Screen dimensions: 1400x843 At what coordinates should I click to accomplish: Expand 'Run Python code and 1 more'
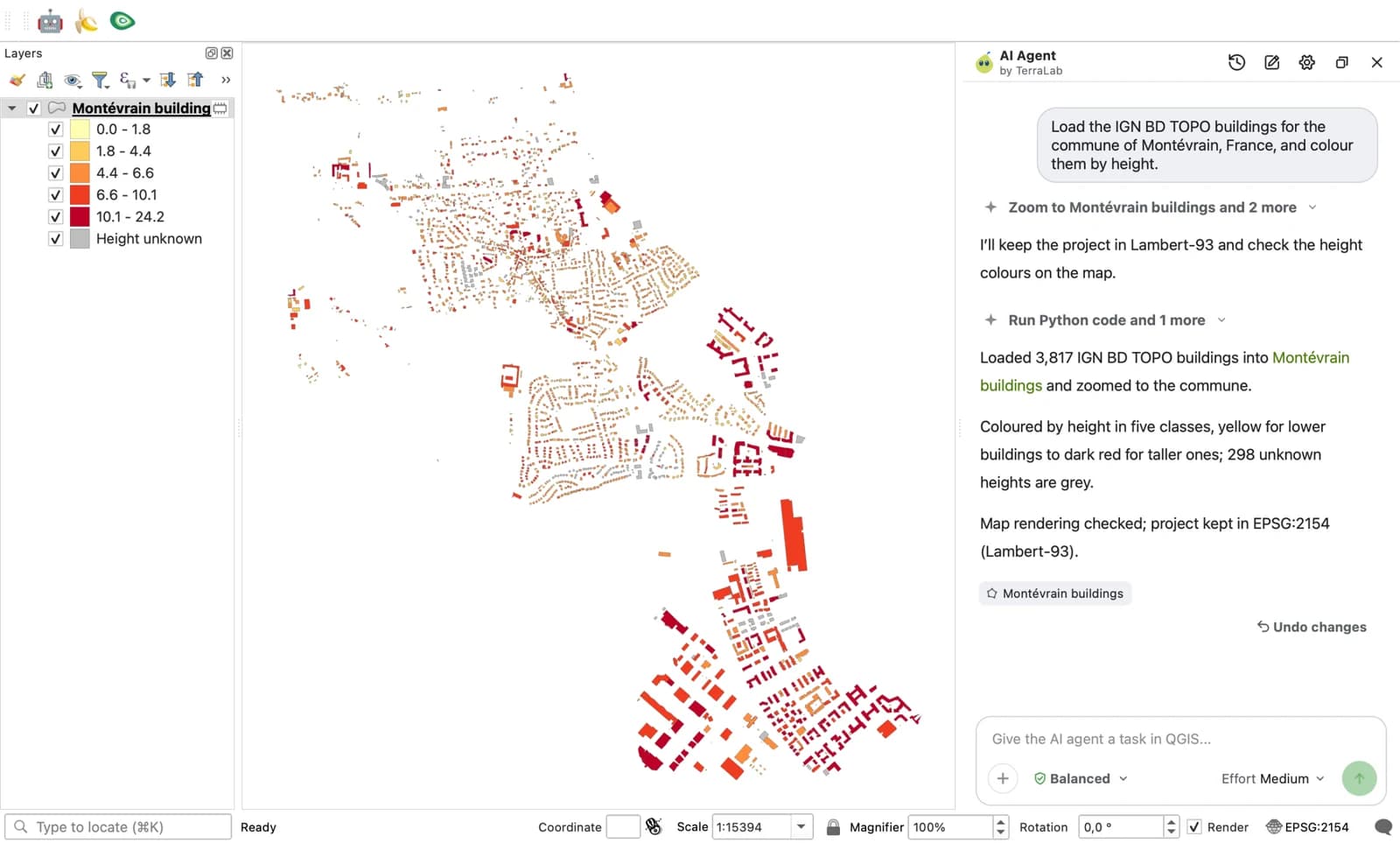click(1106, 320)
